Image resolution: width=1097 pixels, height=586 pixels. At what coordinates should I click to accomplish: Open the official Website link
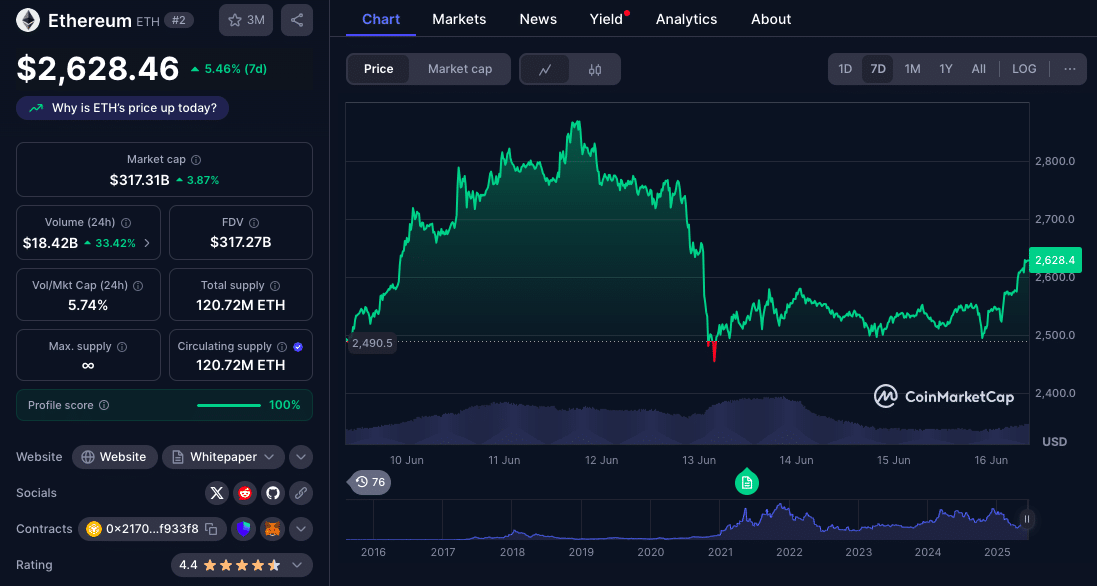114,457
